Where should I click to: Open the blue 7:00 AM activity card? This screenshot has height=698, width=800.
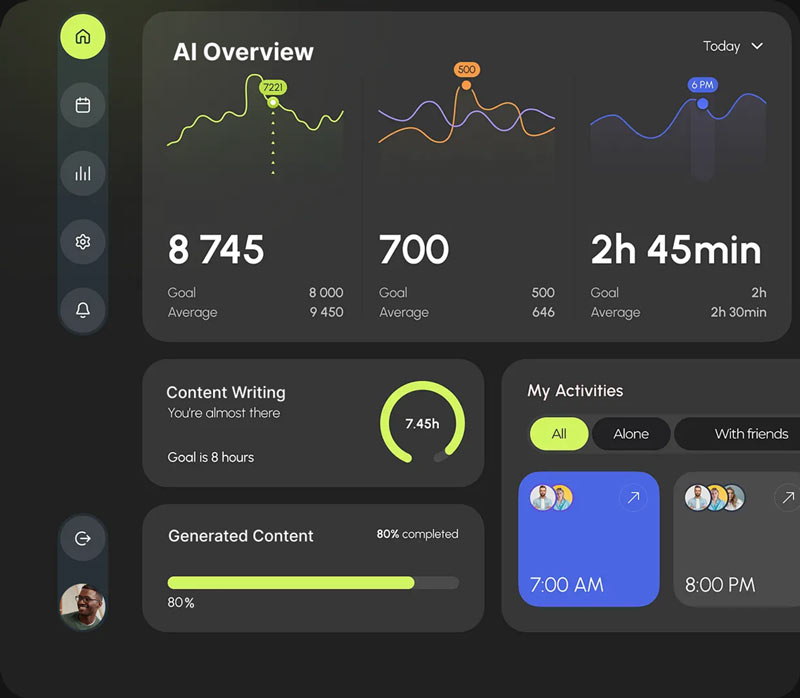click(x=588, y=550)
